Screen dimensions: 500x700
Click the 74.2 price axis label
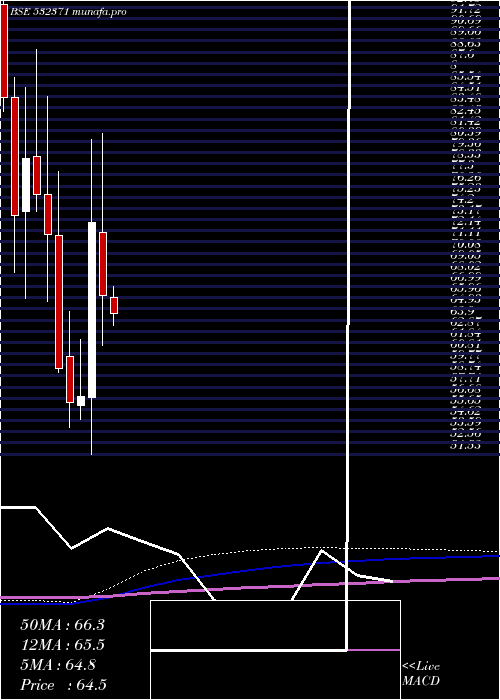point(460,200)
